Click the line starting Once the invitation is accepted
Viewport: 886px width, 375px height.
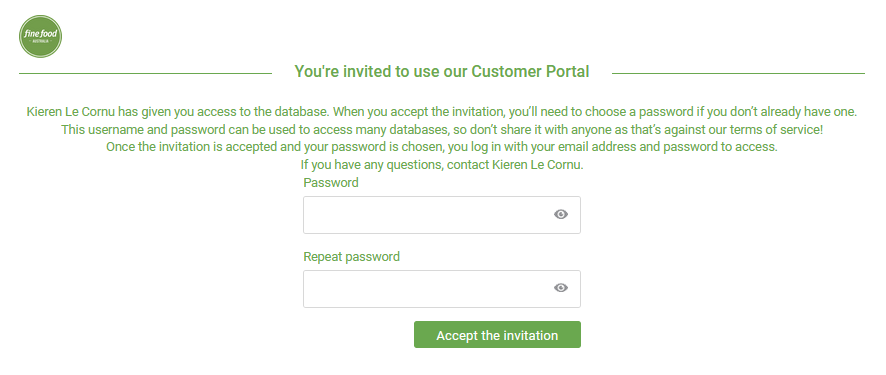pos(442,147)
